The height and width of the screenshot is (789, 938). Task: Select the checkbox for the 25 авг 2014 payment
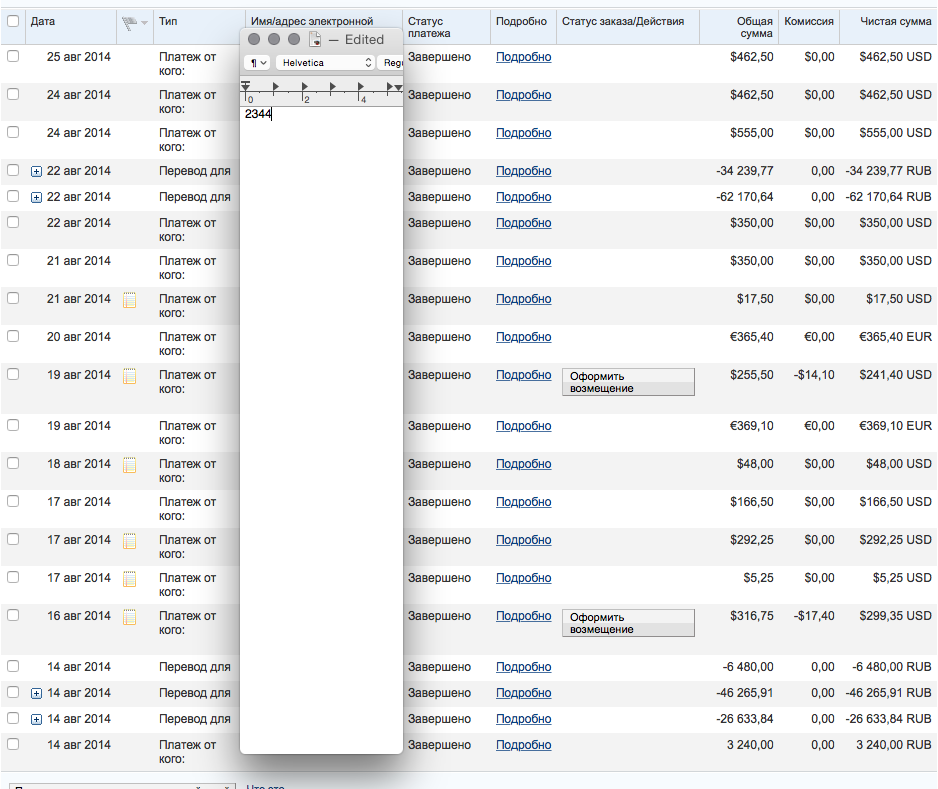tap(13, 57)
